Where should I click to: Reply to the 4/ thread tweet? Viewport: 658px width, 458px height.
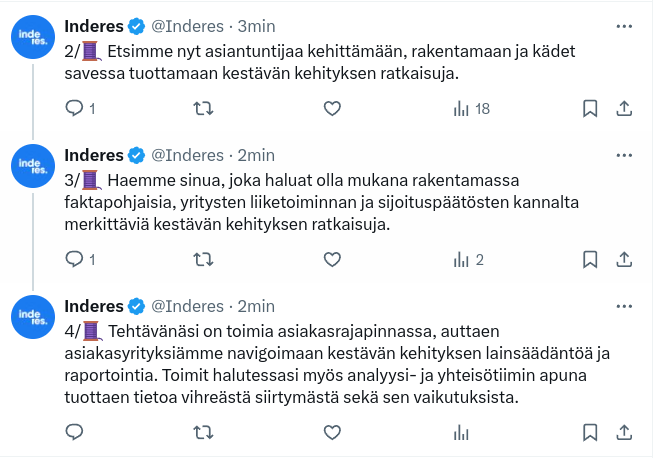pos(73,432)
